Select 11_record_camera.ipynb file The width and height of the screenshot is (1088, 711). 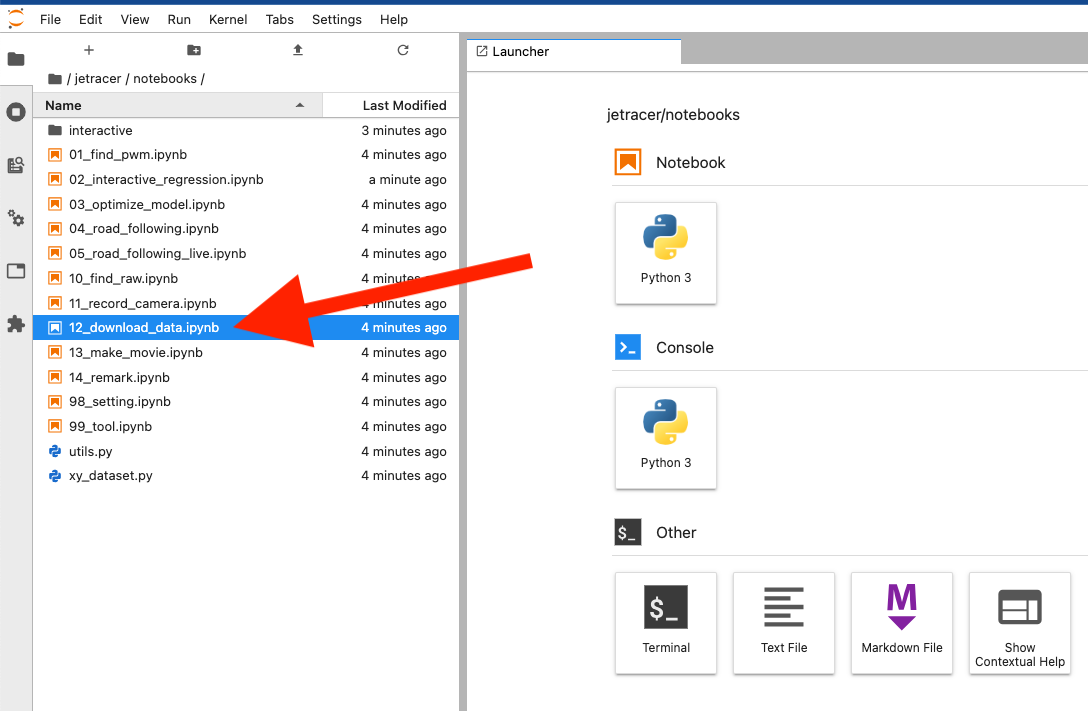pos(246,304)
